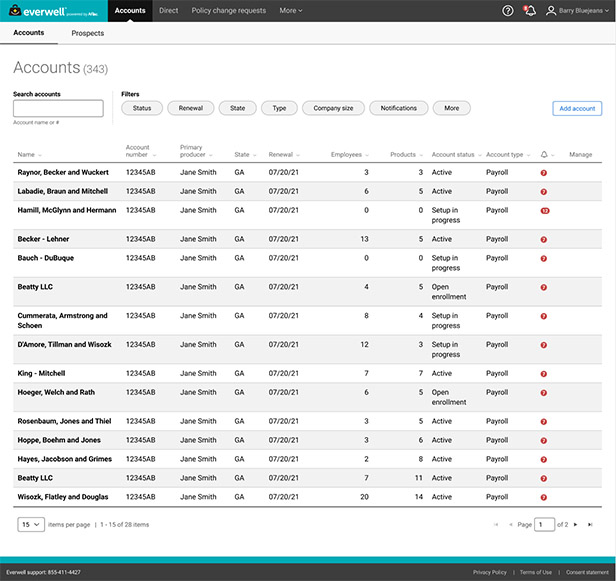The height and width of the screenshot is (581, 616).
Task: Open notification badge for Labadie, Braun and Mitchell
Action: point(544,192)
